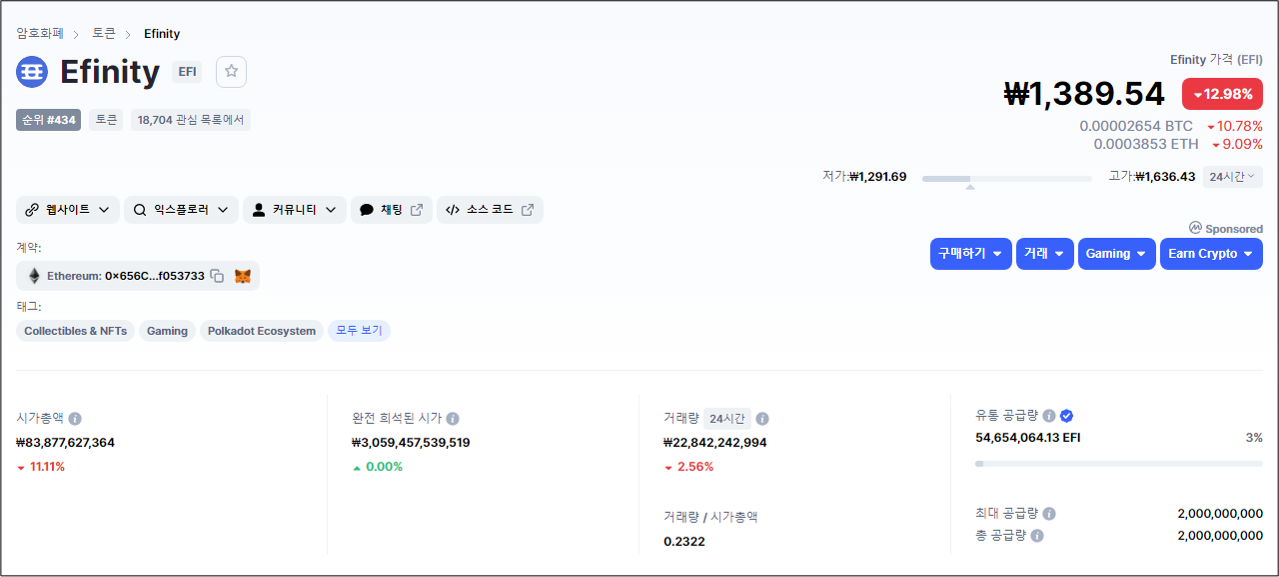Expand the 웹사이트 dropdown
This screenshot has height=577, width=1279.
(x=67, y=210)
